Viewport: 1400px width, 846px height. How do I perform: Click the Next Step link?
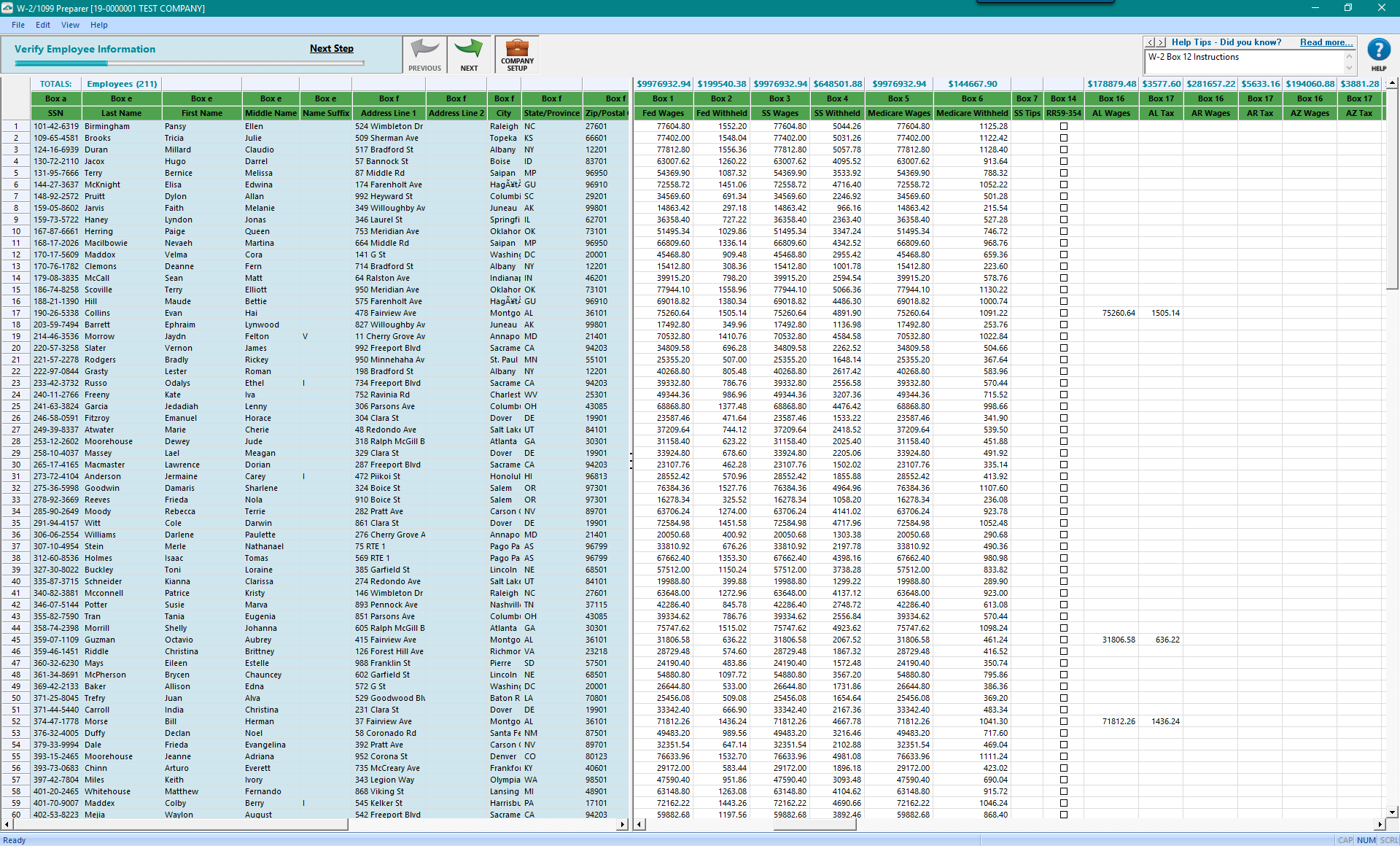point(331,48)
